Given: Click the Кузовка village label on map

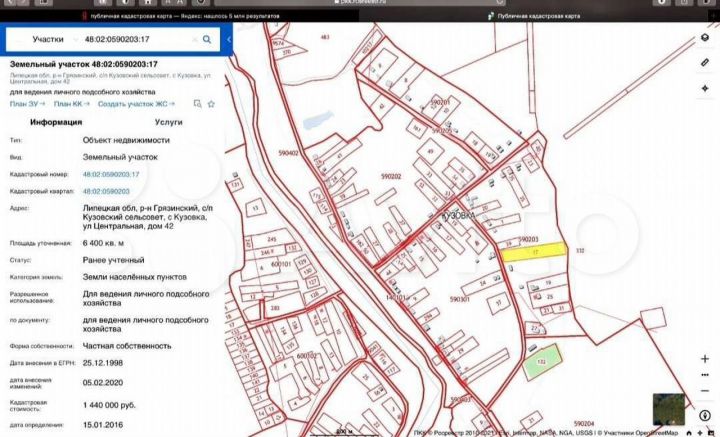Looking at the screenshot, I should tap(458, 215).
